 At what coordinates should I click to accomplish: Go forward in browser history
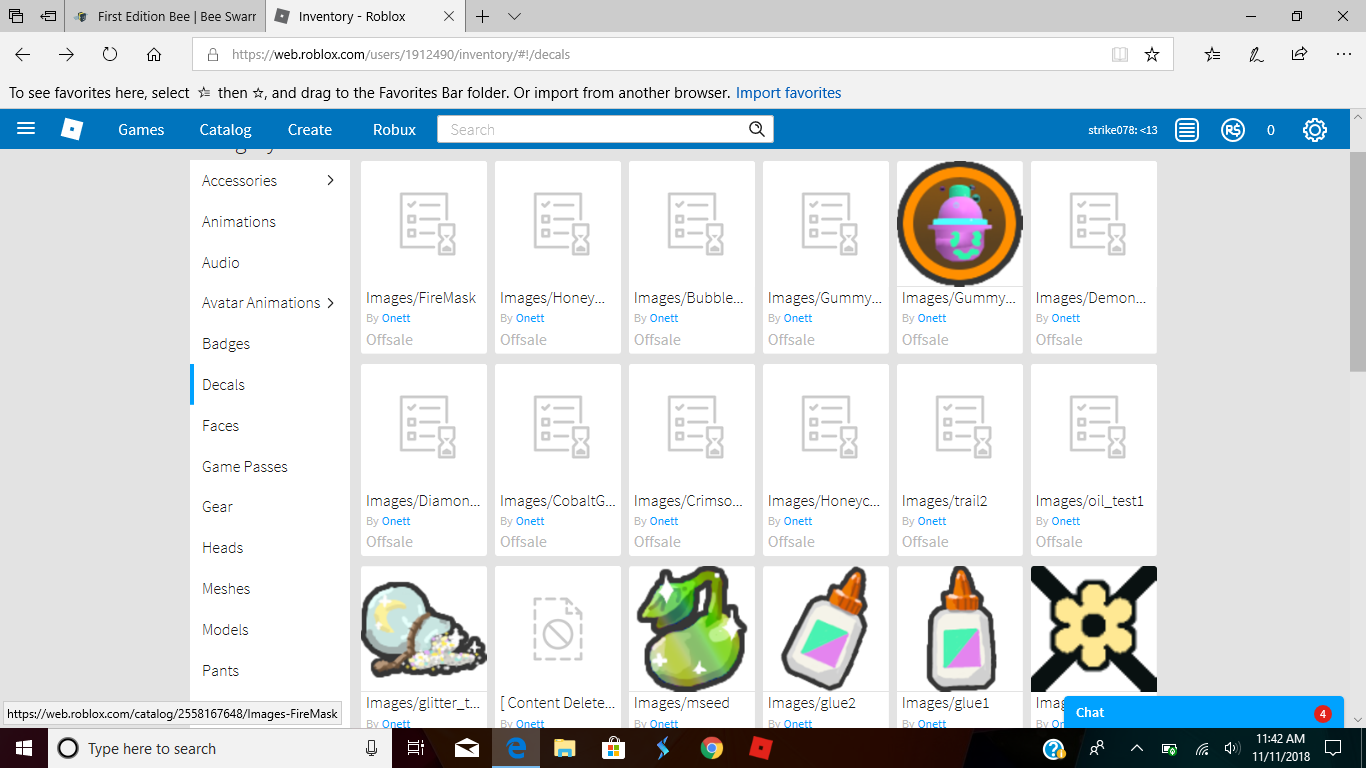click(67, 55)
